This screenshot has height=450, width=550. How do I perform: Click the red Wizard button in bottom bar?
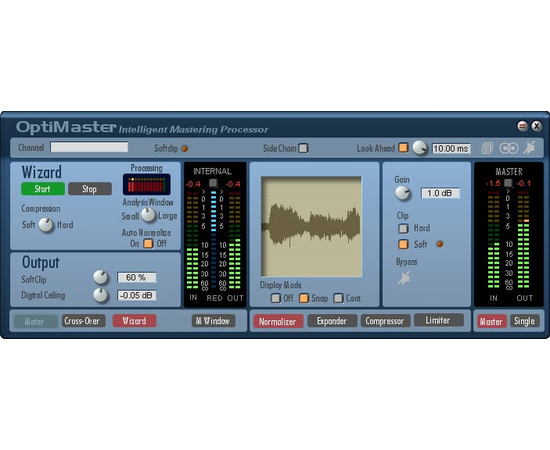click(134, 321)
